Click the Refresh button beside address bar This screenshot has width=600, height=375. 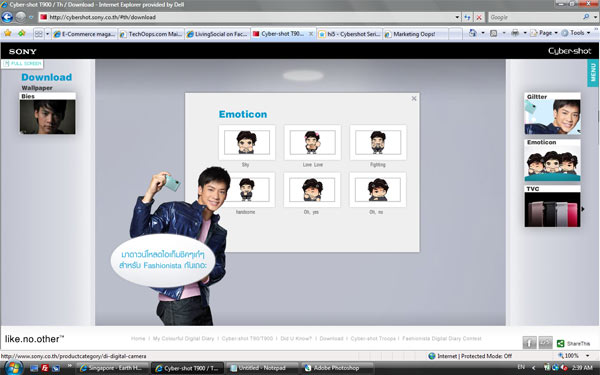click(x=467, y=17)
